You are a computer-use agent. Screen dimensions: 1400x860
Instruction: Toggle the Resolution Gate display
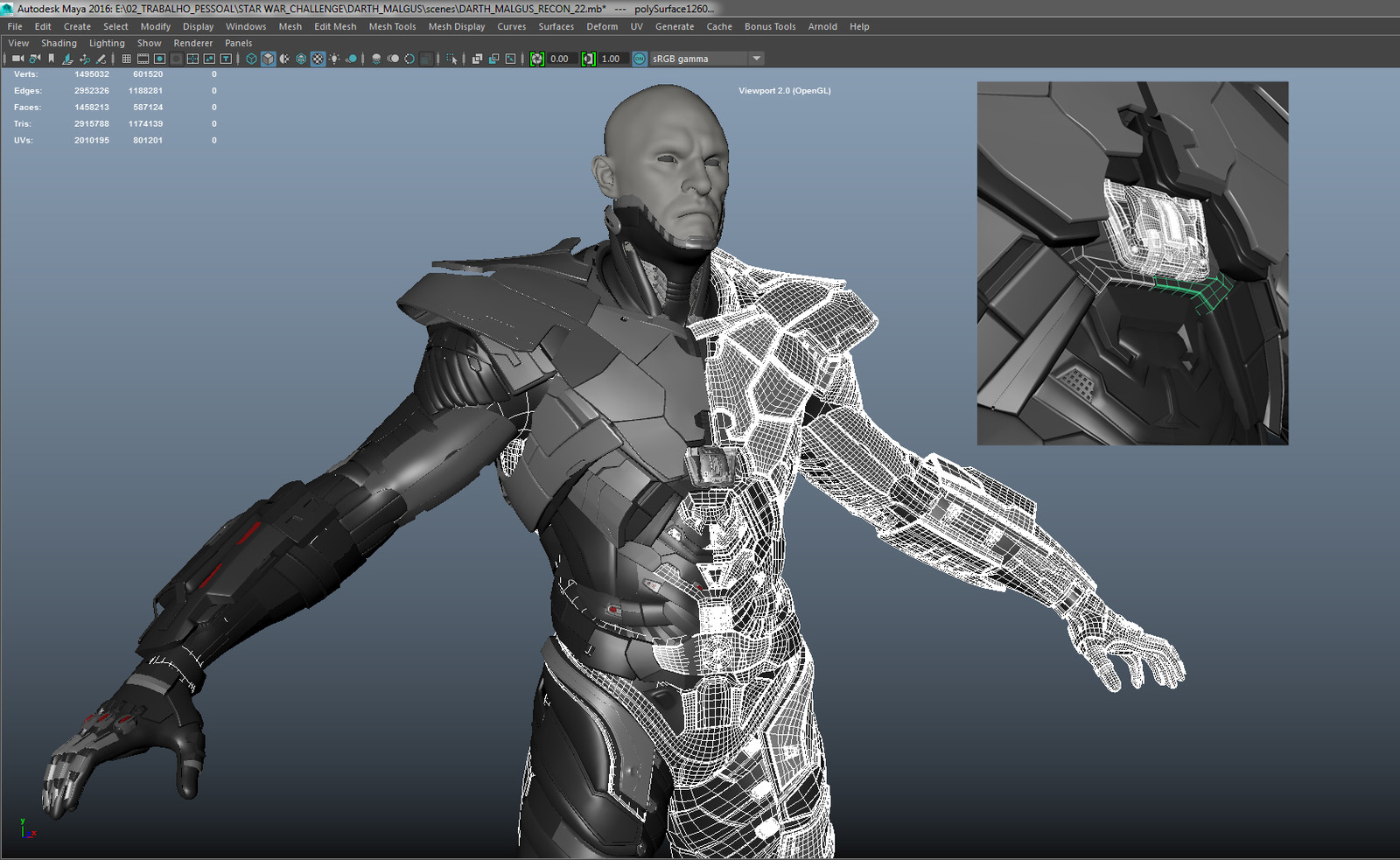click(x=159, y=59)
